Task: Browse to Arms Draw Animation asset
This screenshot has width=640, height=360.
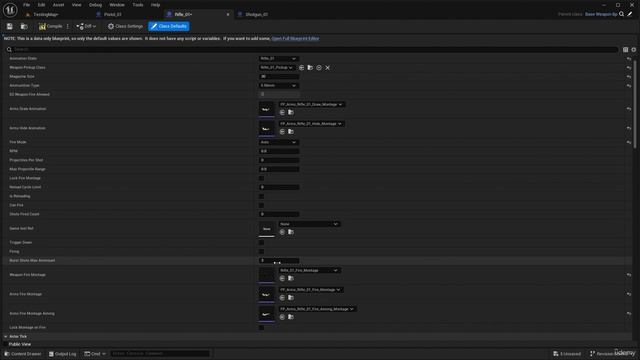Action: [x=291, y=112]
